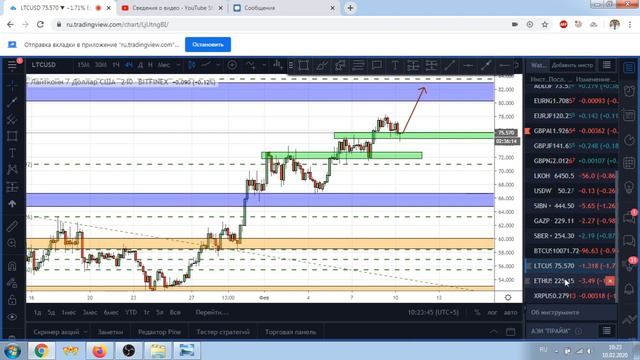Open Редактор Pine tab

[159, 332]
